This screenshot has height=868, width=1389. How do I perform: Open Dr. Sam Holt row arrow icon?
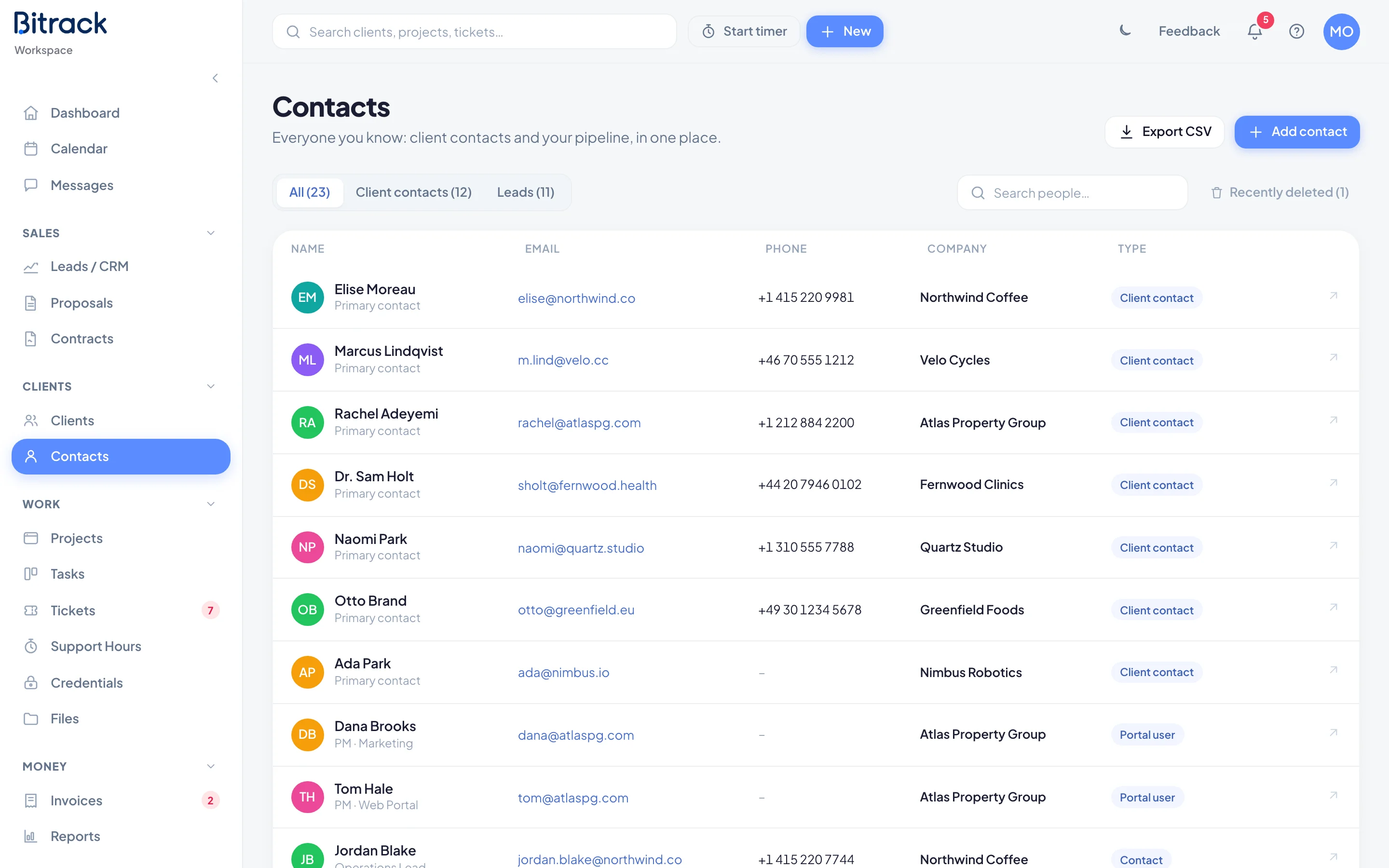[1334, 483]
